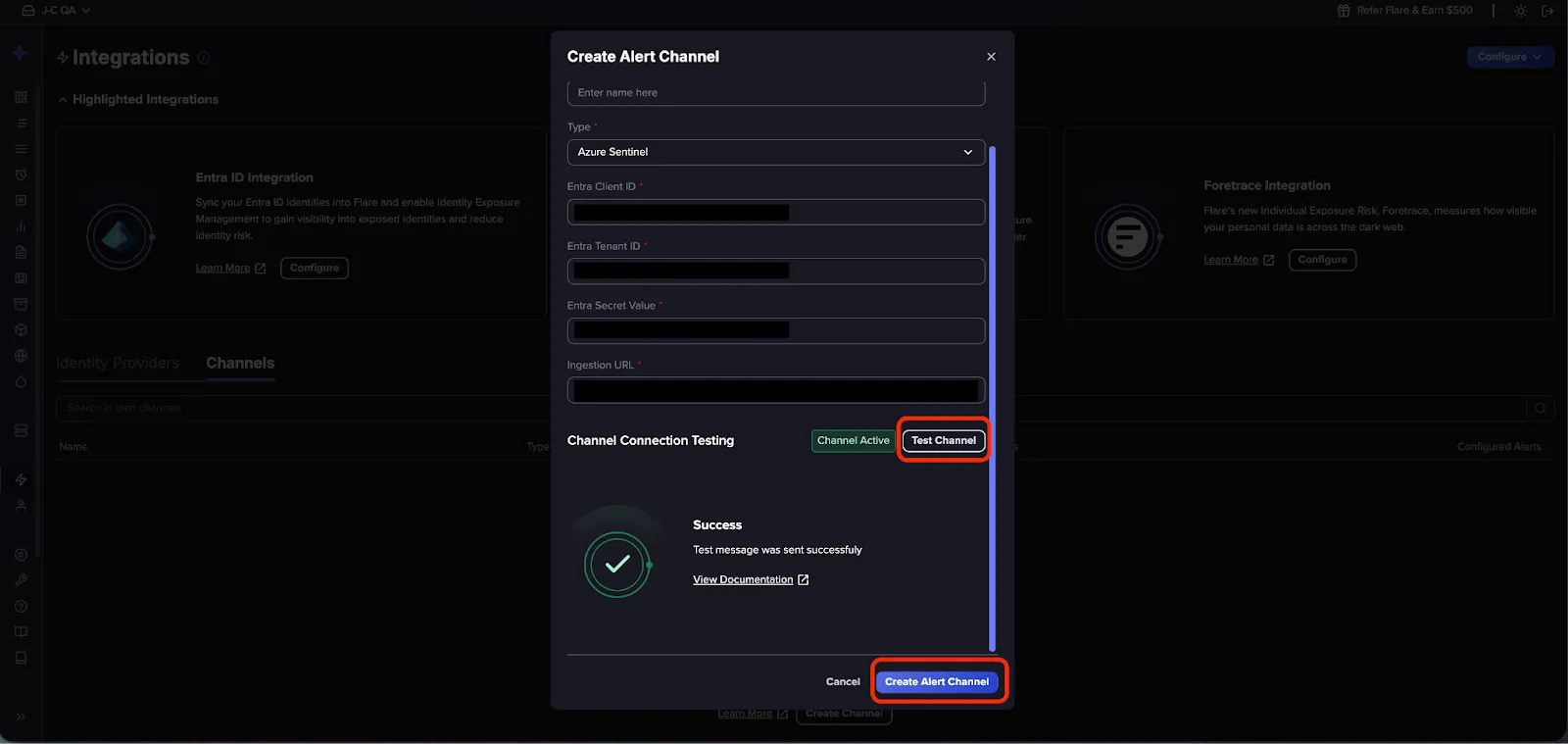1568x744 pixels.
Task: Open Learn More under Entra ID Integration
Action: (x=230, y=269)
